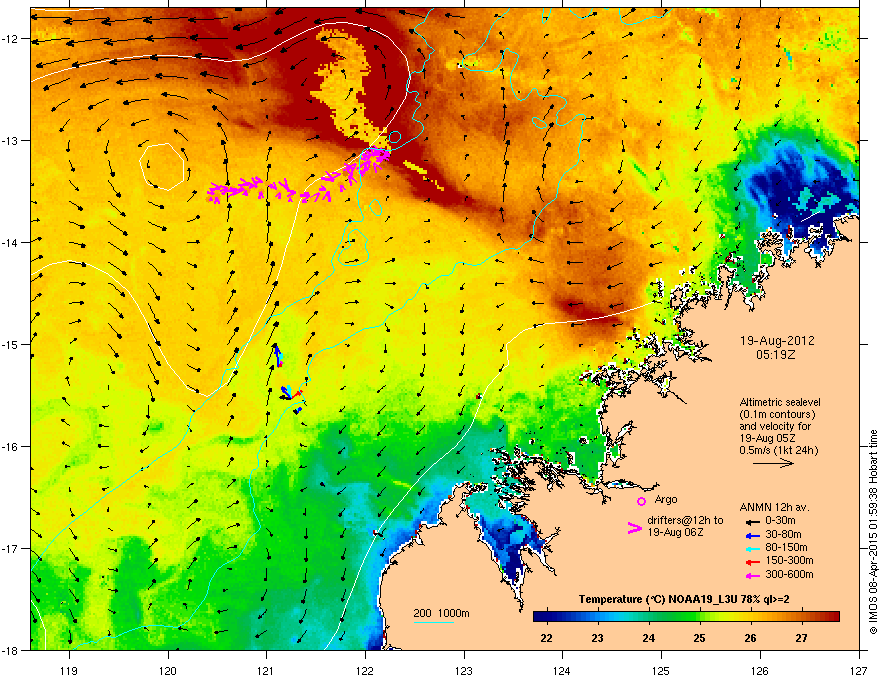Click the drifters@12h legend label
The image size is (880, 680).
coord(685,526)
